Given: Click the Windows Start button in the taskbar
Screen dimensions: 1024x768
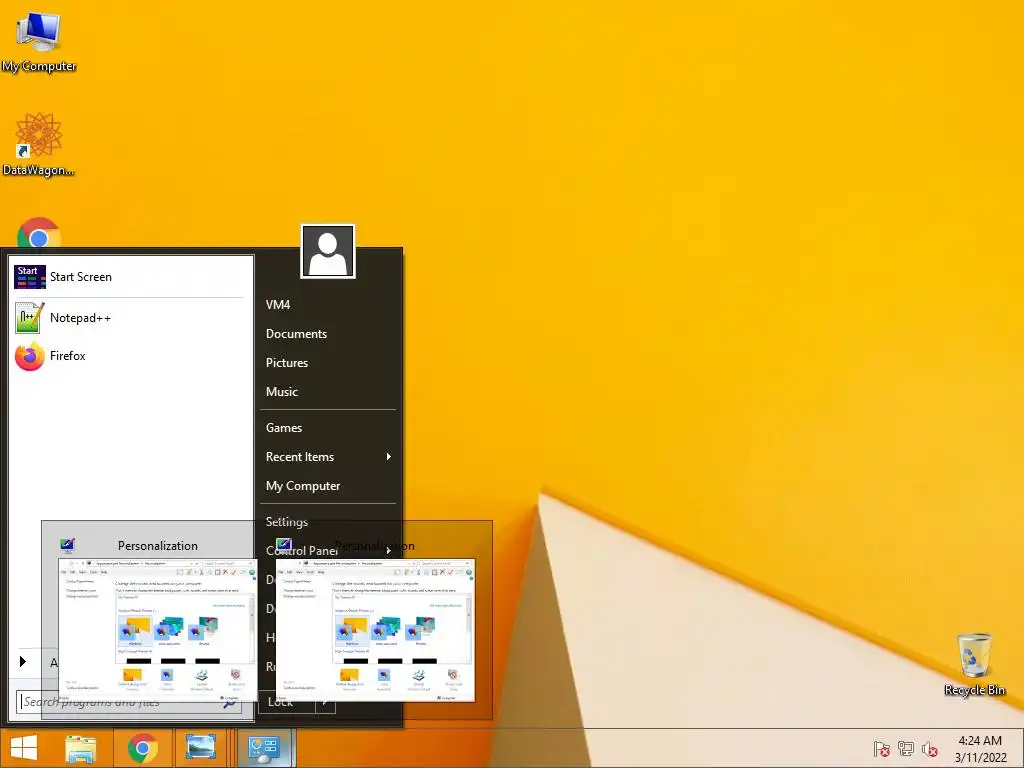Looking at the screenshot, I should point(24,748).
